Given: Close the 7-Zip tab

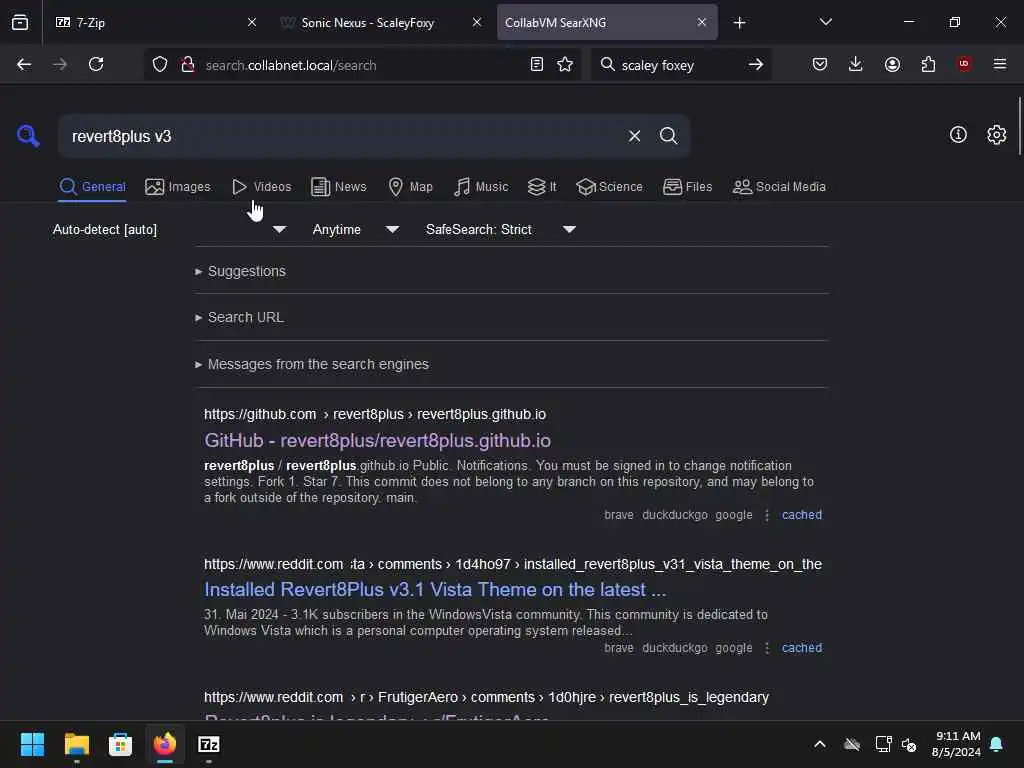Looking at the screenshot, I should (x=252, y=22).
